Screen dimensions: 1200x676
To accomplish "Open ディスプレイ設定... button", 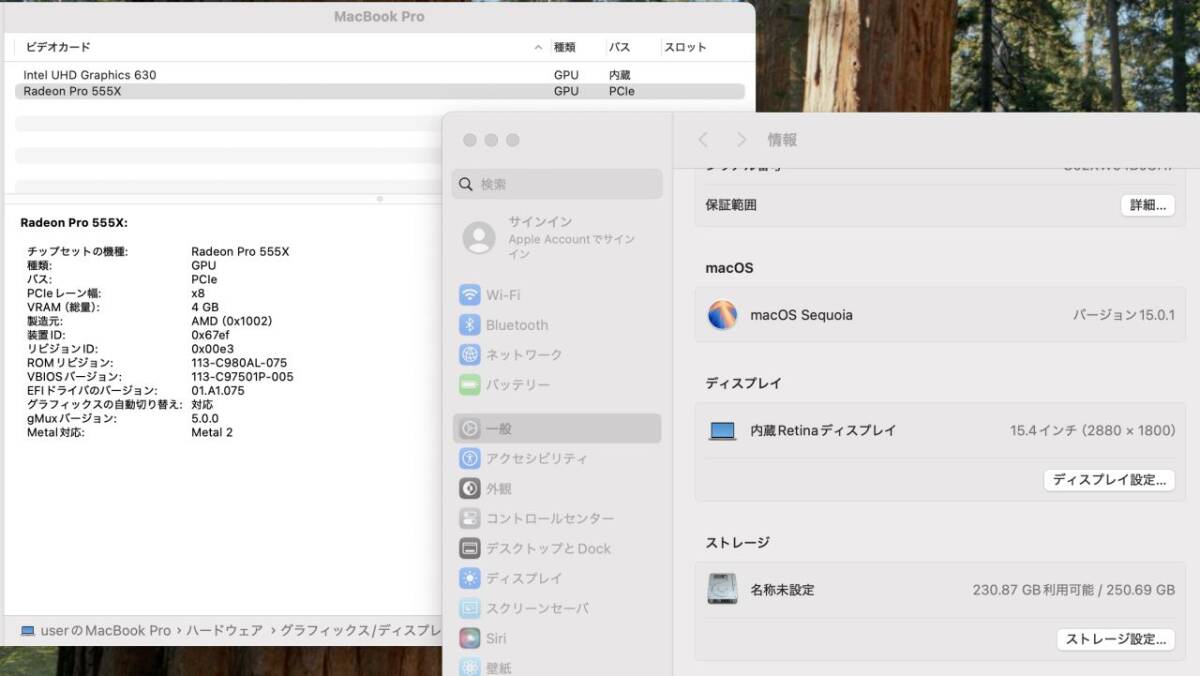I will 1109,480.
